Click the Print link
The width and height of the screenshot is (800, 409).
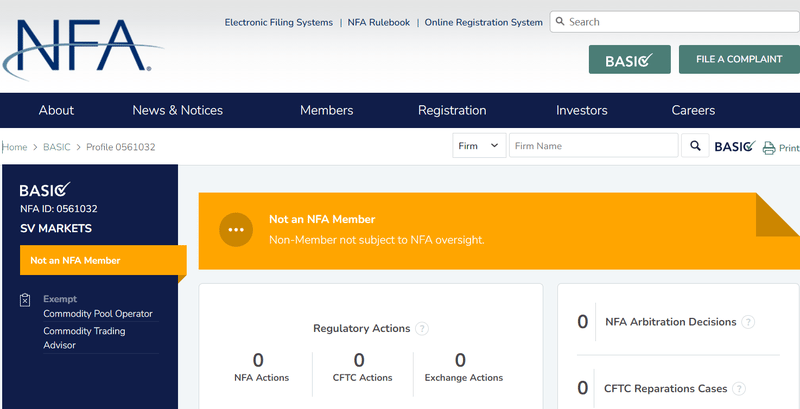tap(789, 148)
